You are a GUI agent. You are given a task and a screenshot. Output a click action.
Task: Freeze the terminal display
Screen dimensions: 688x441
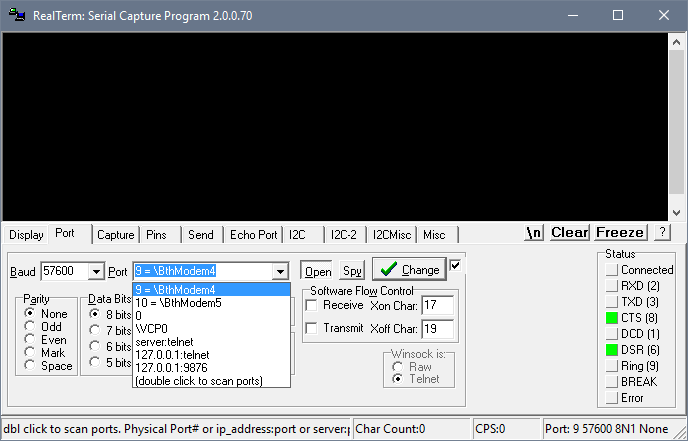point(620,233)
